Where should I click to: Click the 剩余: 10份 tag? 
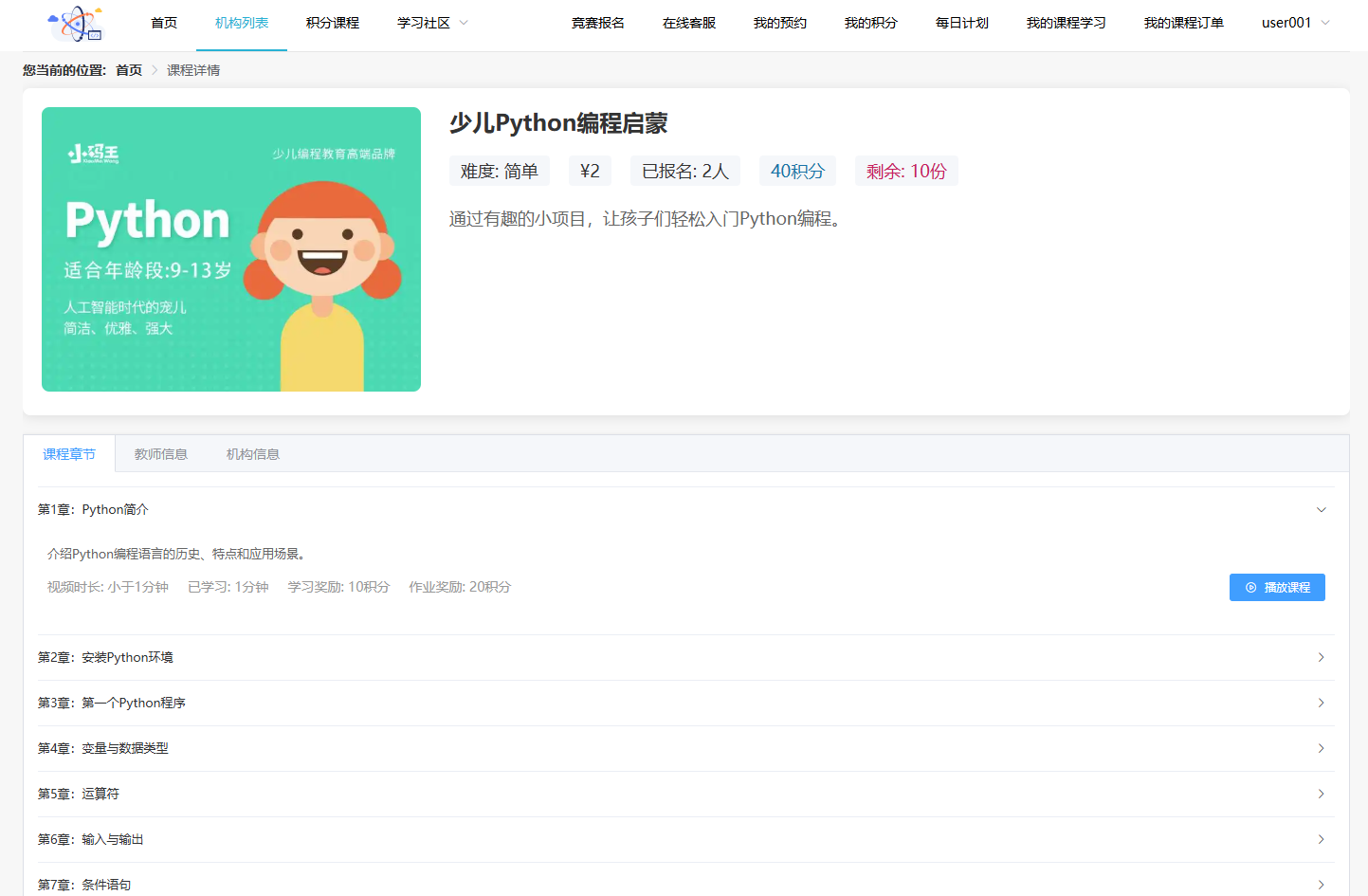pyautogui.click(x=906, y=171)
